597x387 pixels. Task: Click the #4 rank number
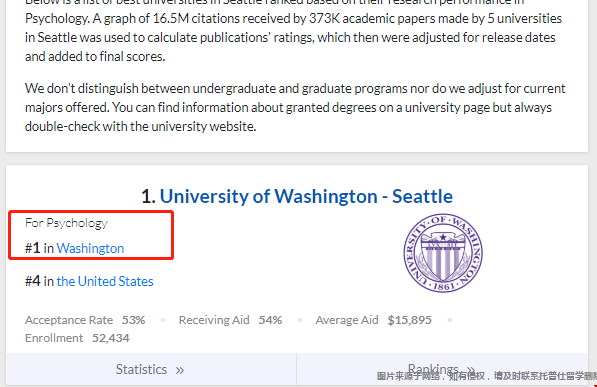point(33,281)
